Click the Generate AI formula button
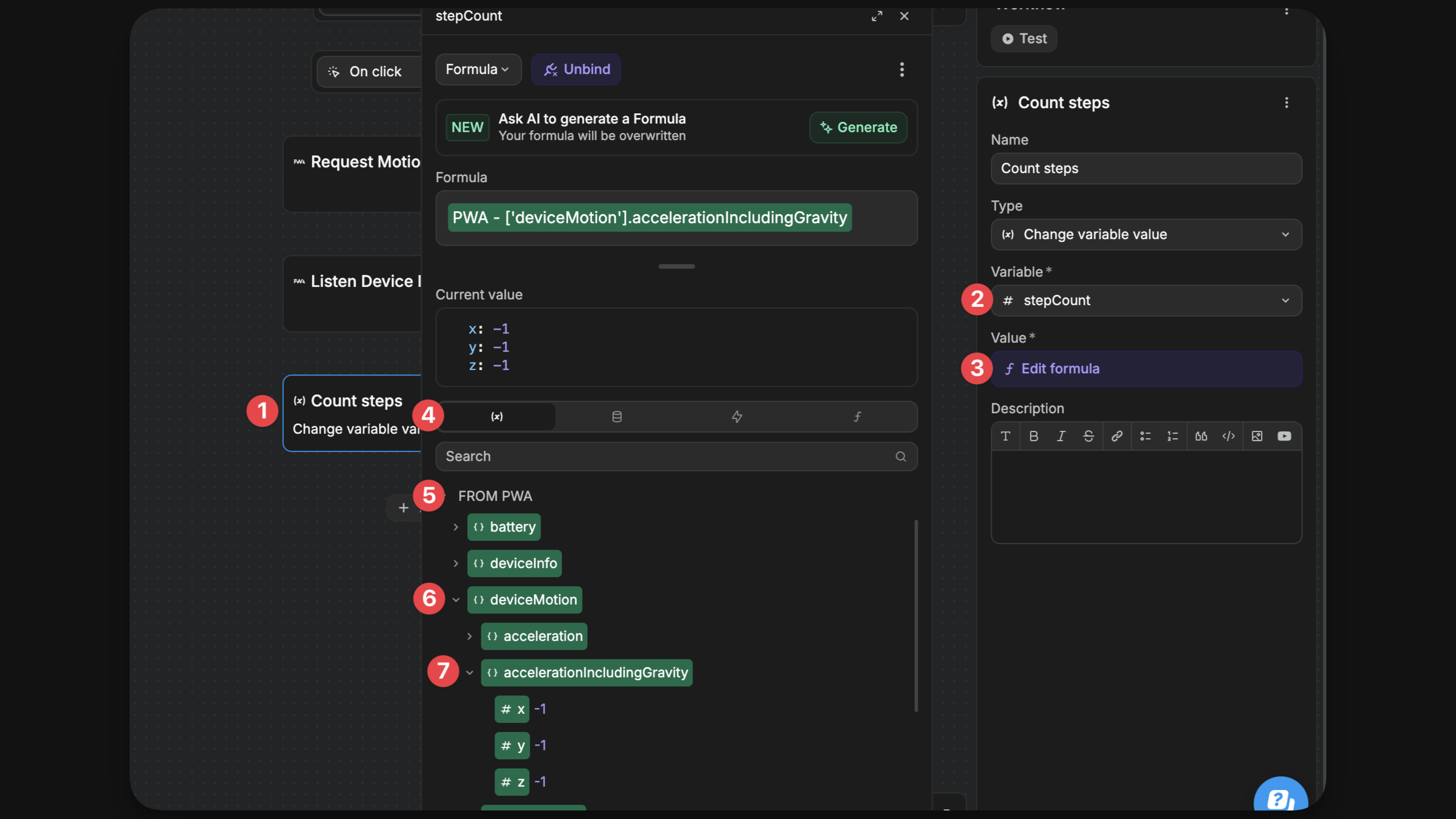The width and height of the screenshot is (1456, 819). pyautogui.click(x=857, y=127)
